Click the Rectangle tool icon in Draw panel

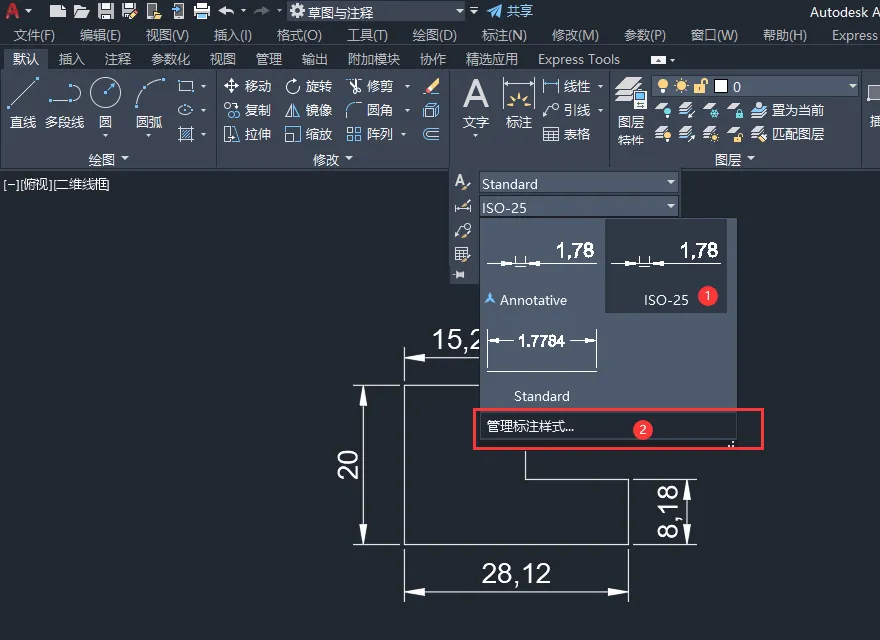pyautogui.click(x=186, y=86)
